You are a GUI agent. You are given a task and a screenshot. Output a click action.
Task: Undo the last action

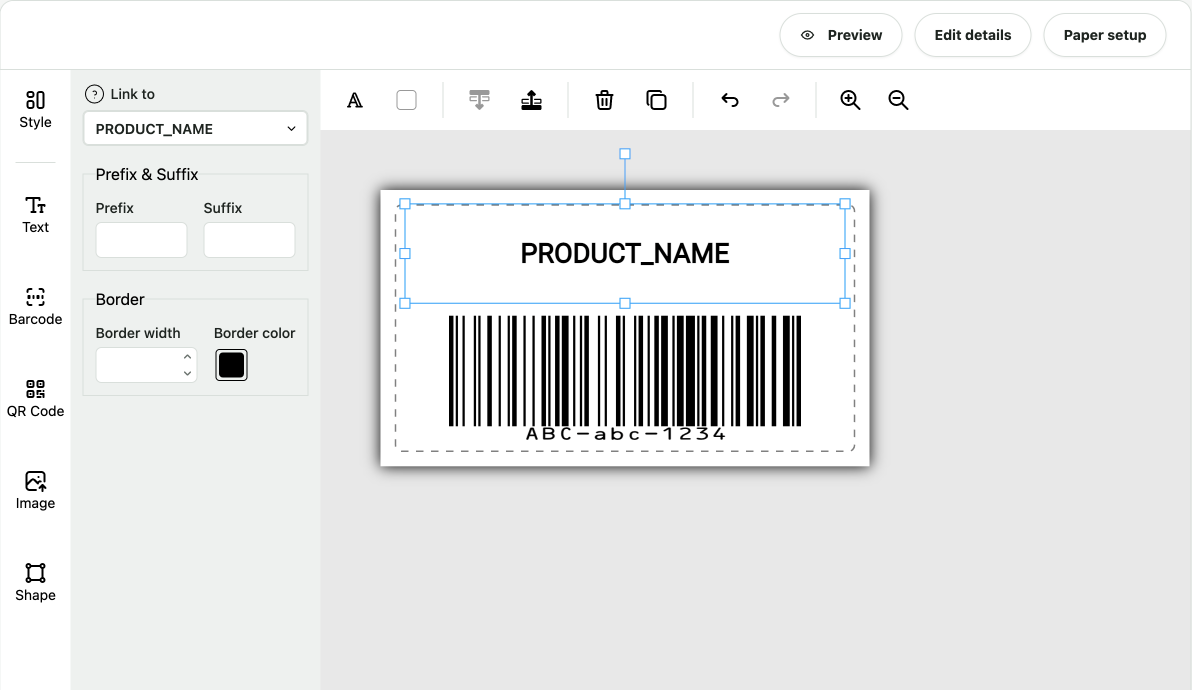pyautogui.click(x=730, y=100)
